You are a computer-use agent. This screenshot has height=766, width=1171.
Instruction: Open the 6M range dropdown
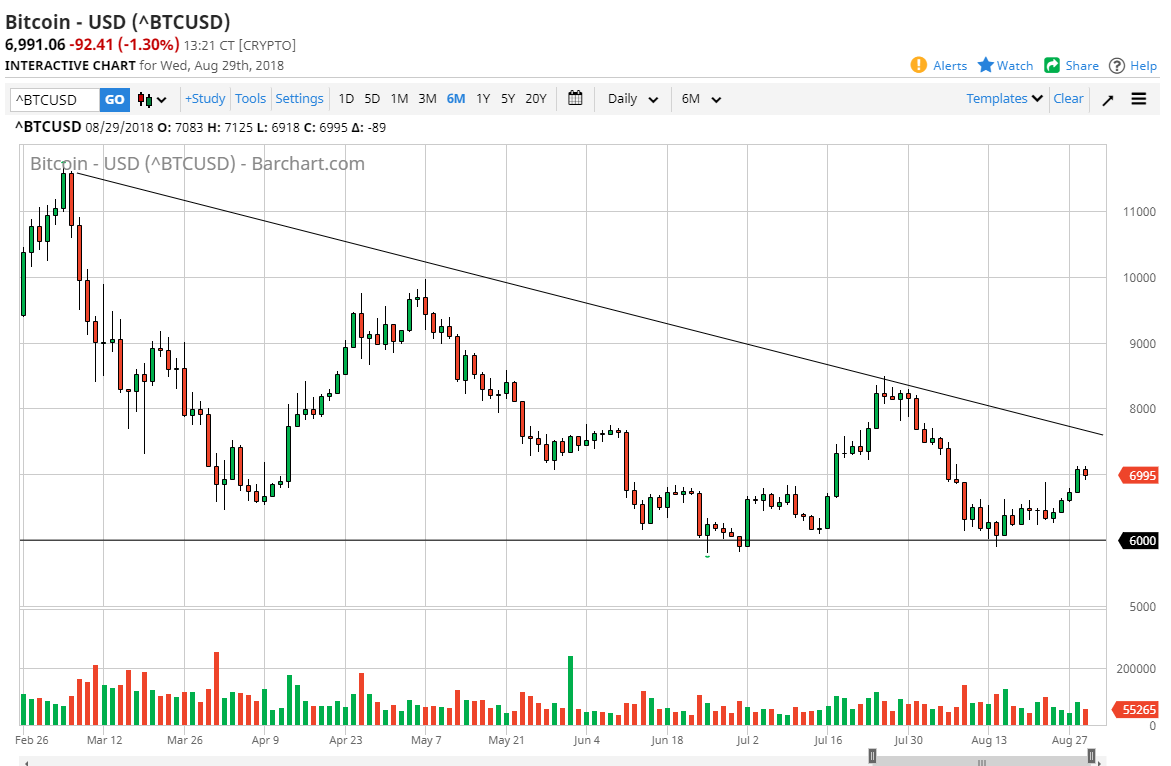(700, 99)
